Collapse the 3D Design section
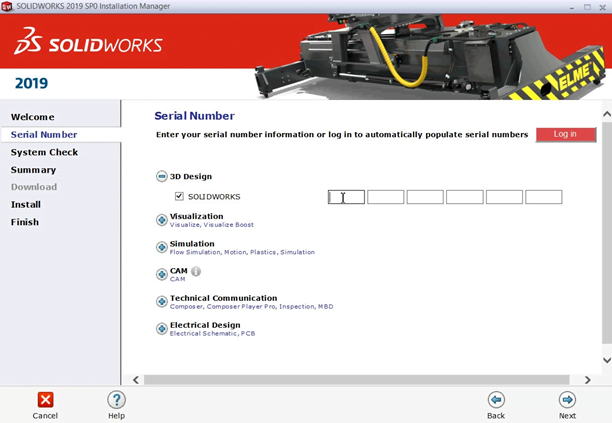 (x=162, y=177)
